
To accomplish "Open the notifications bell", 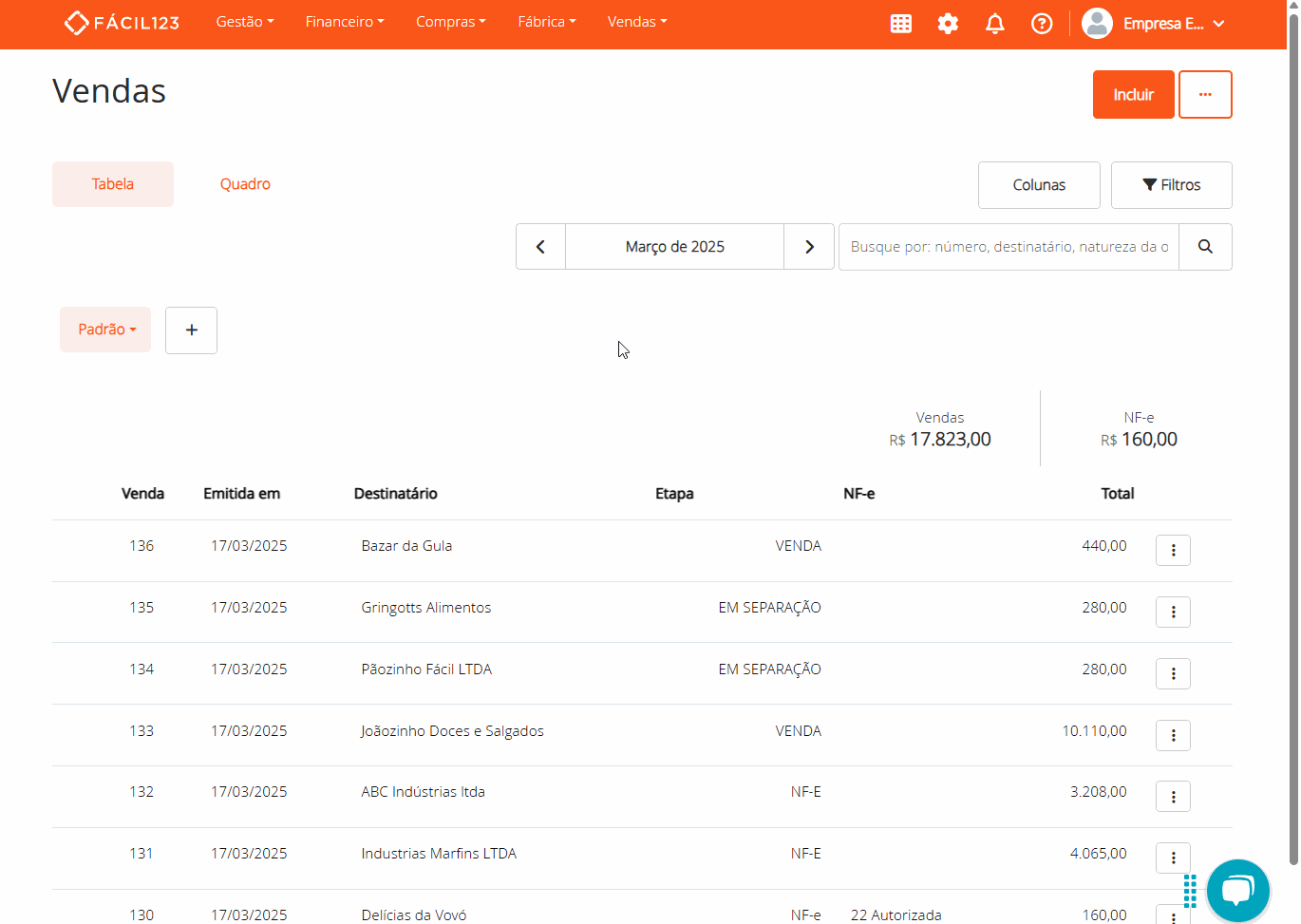I will coord(994,23).
